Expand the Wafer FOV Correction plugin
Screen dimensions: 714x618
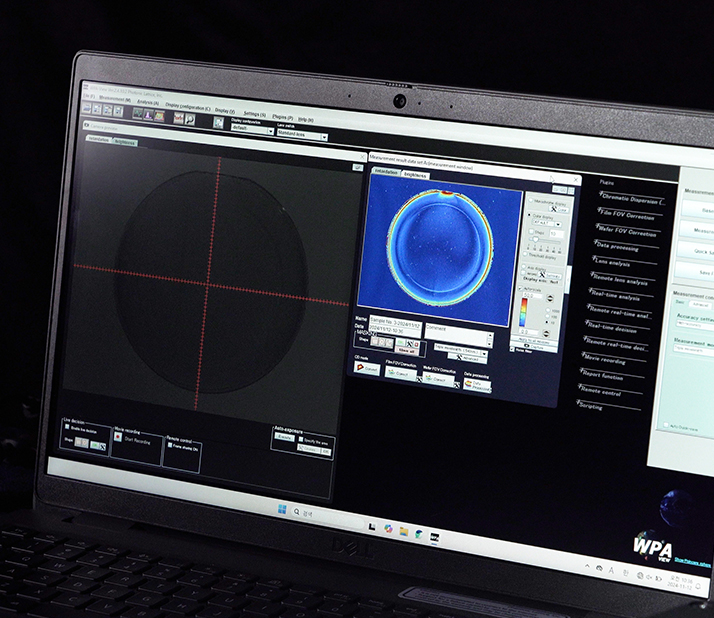(x=626, y=230)
